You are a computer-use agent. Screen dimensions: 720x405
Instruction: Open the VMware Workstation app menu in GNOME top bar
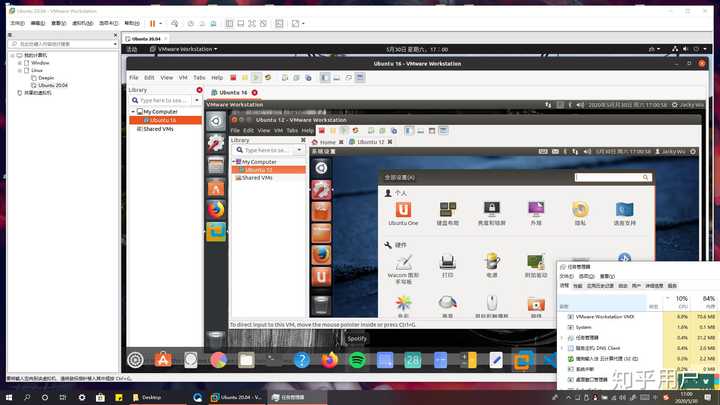pos(184,49)
